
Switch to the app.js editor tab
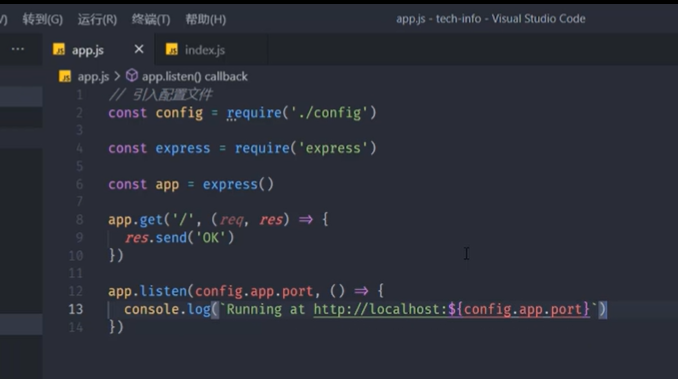tap(99, 50)
